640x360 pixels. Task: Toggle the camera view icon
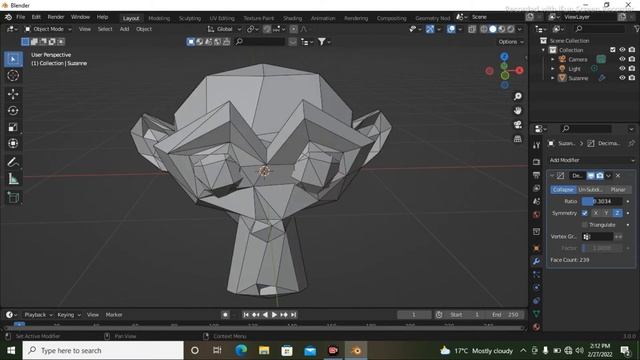[518, 125]
